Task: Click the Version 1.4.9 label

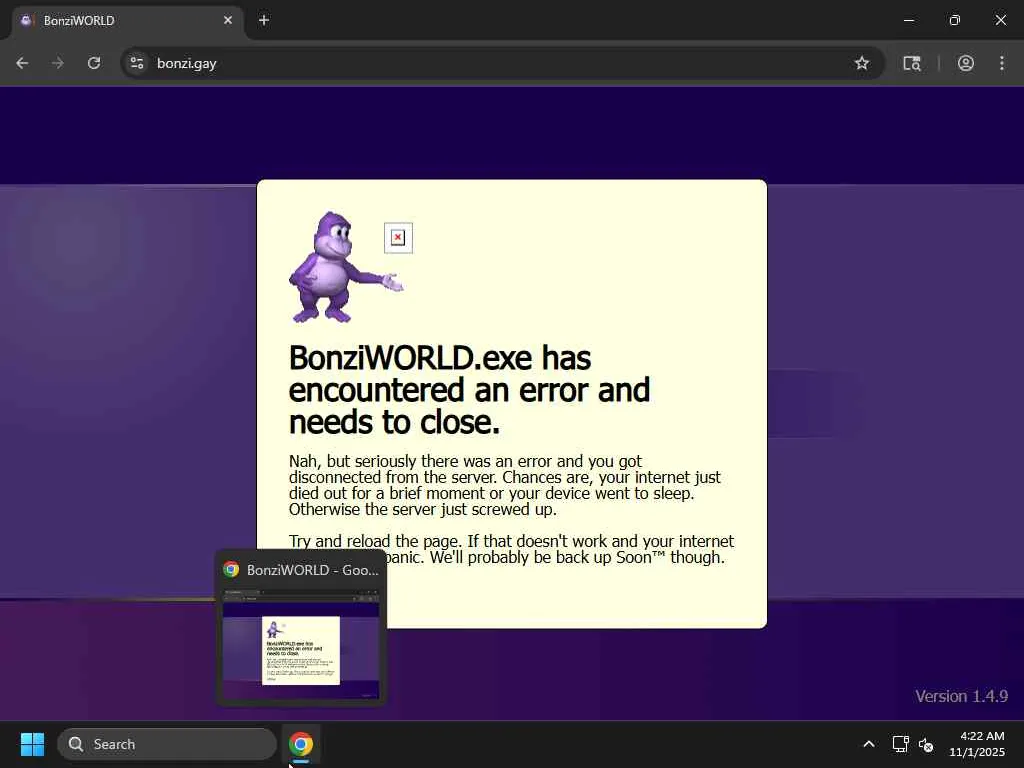Action: [x=961, y=696]
